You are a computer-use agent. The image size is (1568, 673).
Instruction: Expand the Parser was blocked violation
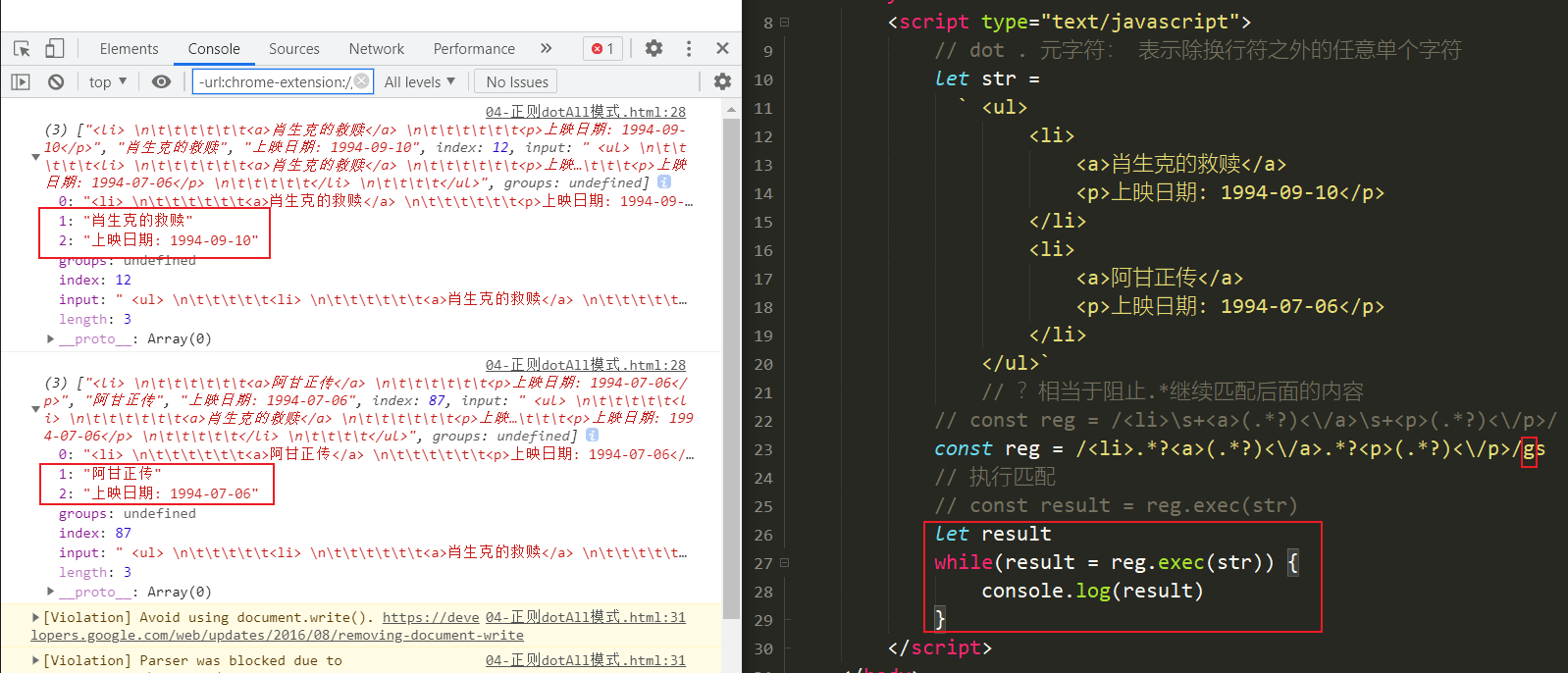pyautogui.click(x=36, y=660)
